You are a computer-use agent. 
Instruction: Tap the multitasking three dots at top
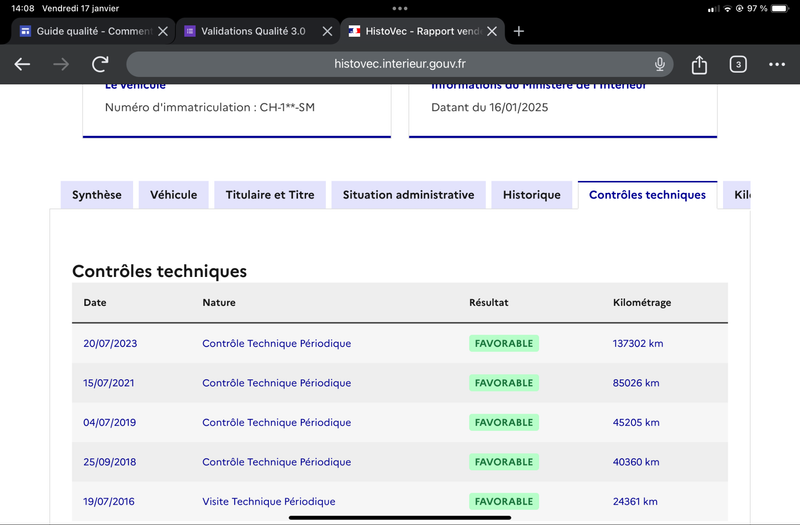pyautogui.click(x=400, y=8)
